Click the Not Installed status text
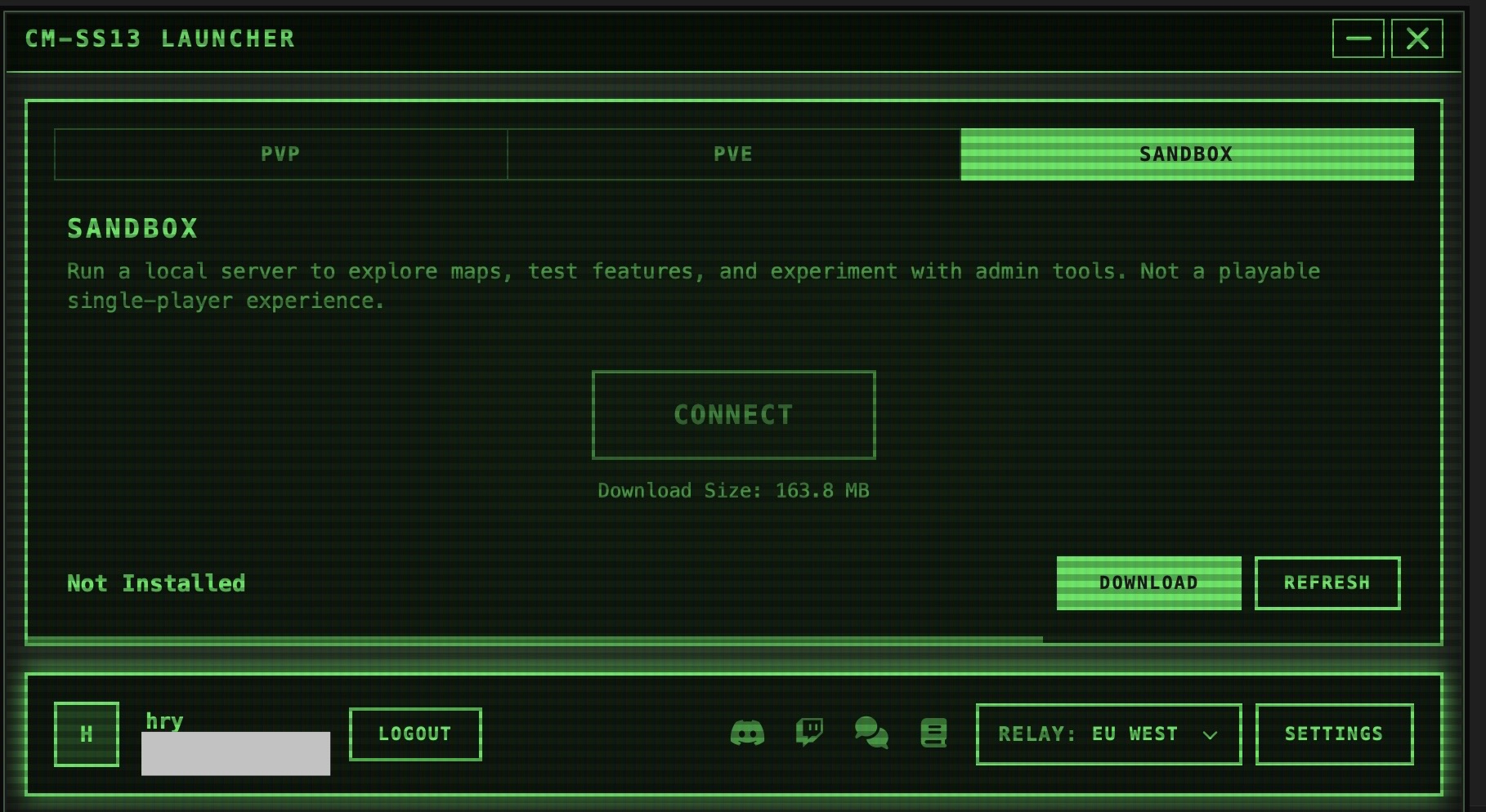Screen dimensions: 1486x812 [156, 583]
